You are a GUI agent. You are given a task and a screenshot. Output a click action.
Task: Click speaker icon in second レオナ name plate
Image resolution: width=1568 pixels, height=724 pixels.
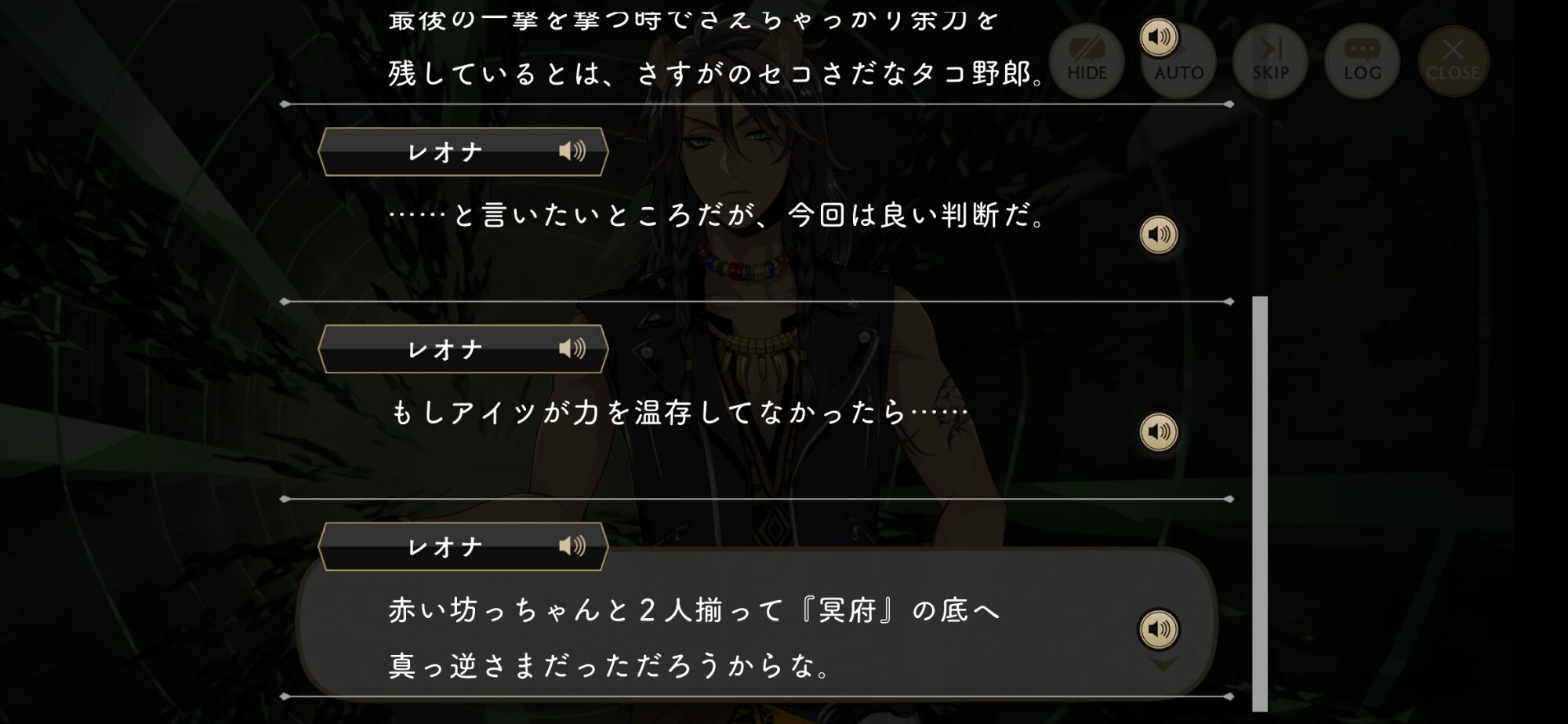click(572, 348)
